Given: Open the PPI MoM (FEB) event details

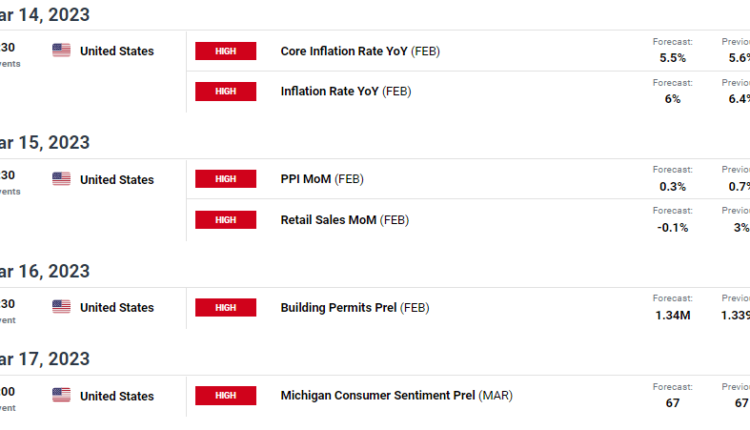Looking at the screenshot, I should [321, 179].
